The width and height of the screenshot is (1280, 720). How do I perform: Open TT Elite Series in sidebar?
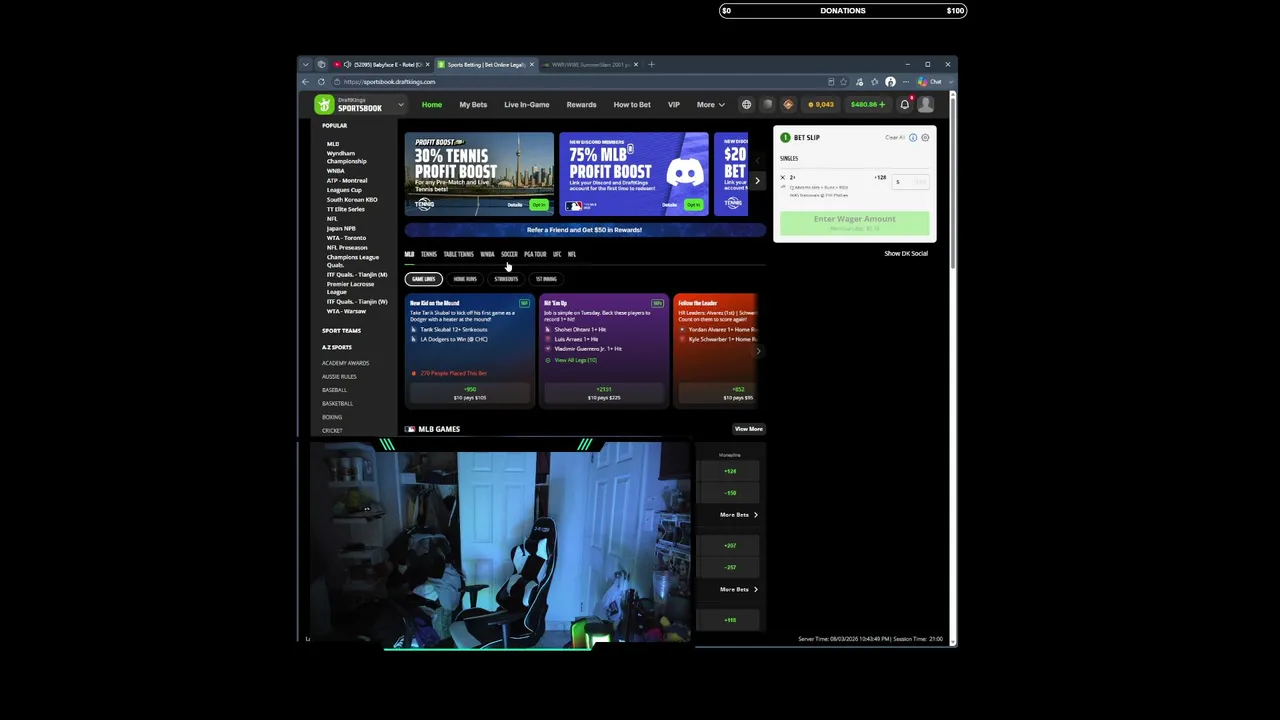pos(346,209)
